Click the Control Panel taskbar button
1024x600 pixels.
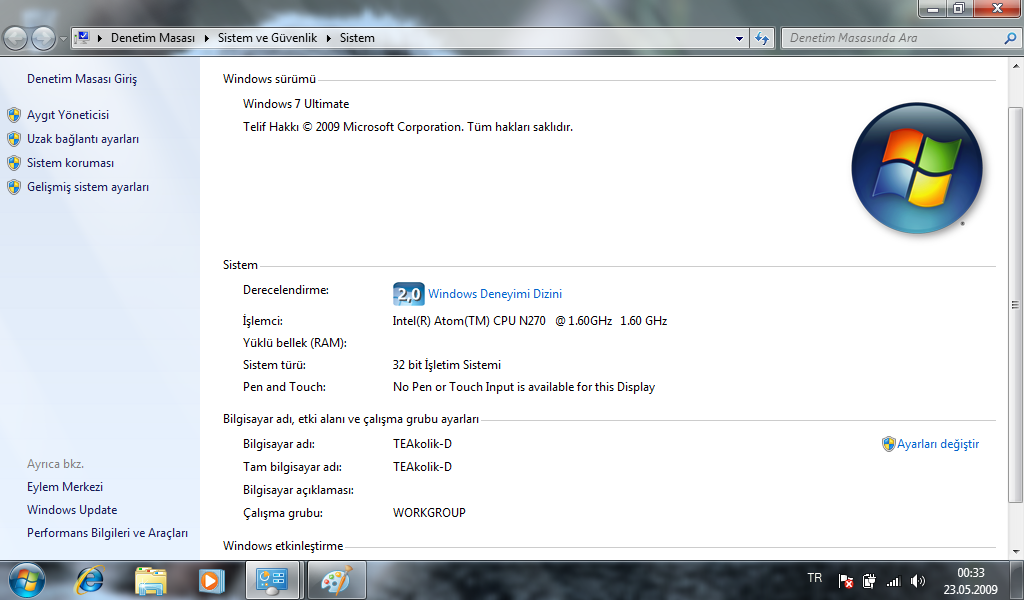click(272, 580)
